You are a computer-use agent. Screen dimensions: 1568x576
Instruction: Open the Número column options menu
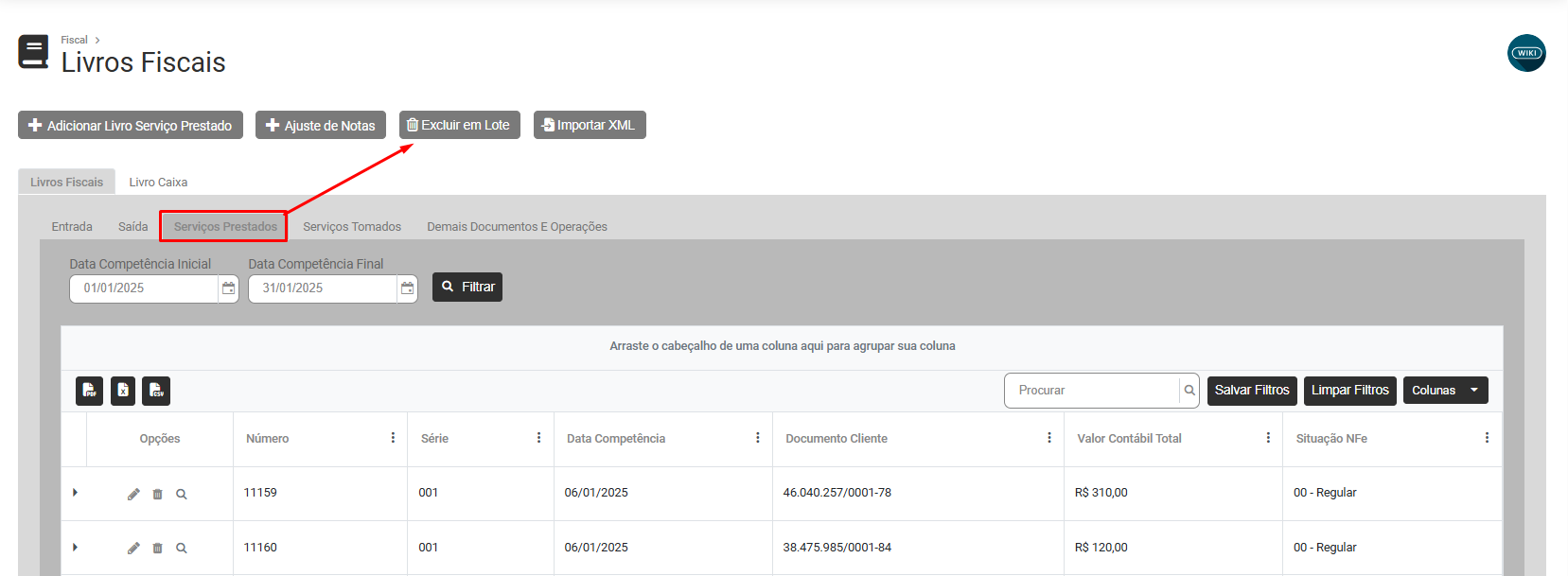(x=393, y=438)
